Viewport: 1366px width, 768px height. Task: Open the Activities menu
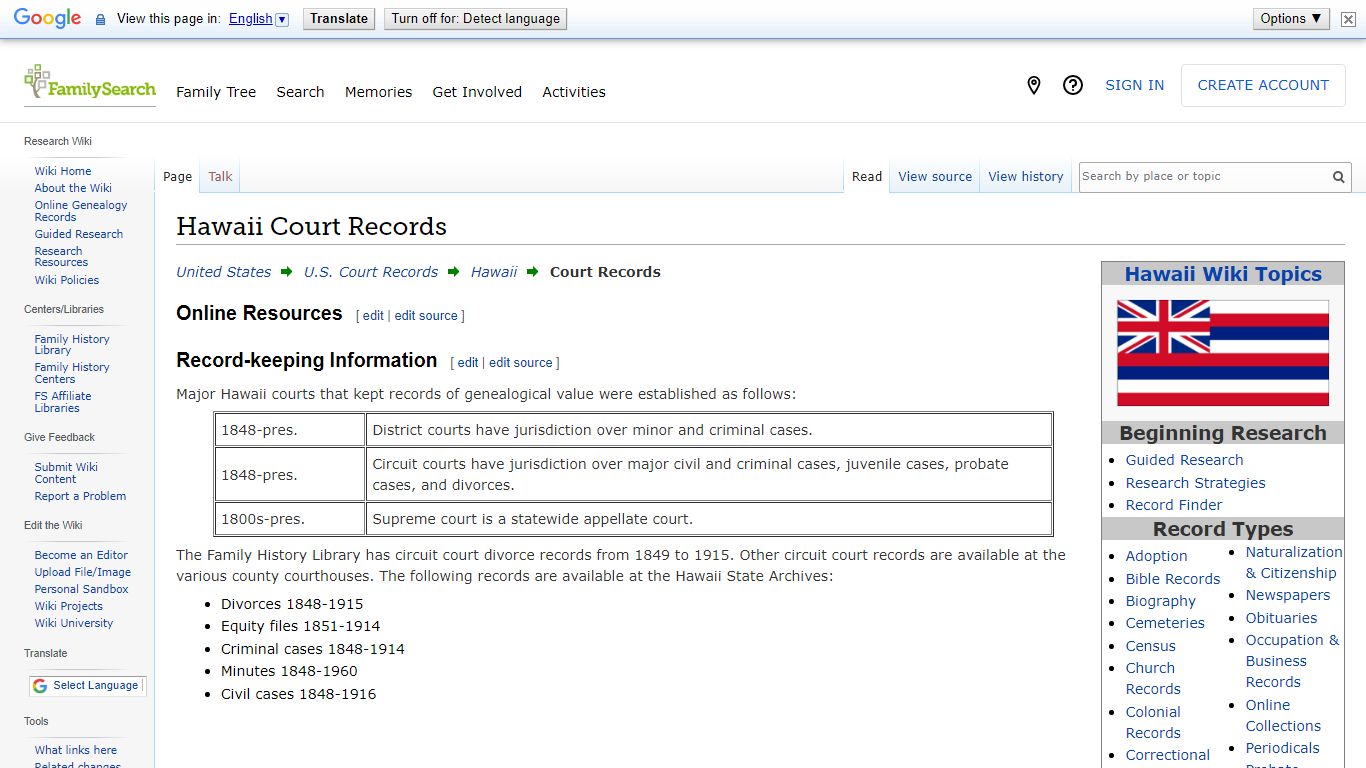point(574,92)
